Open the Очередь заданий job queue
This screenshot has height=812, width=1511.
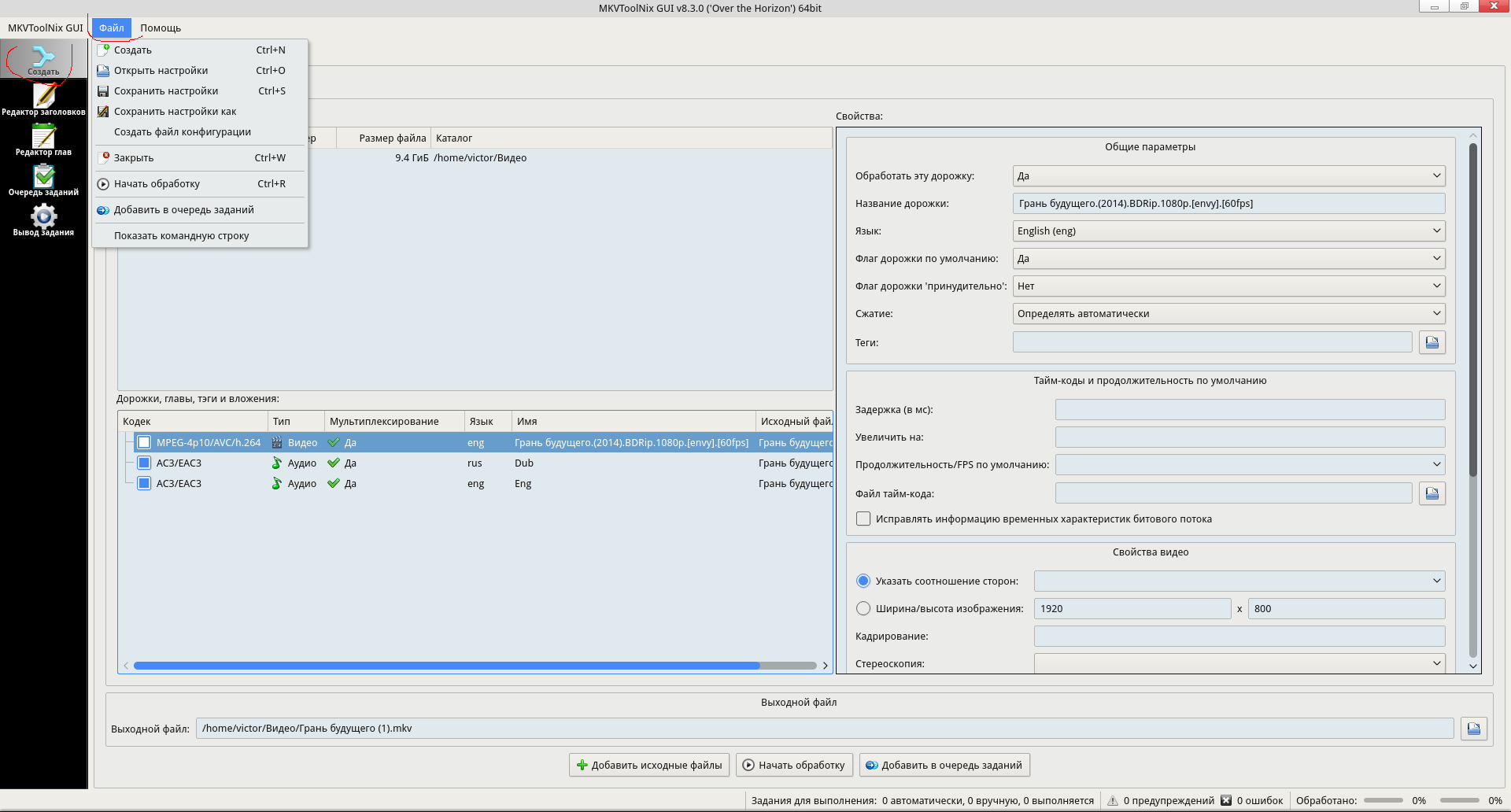(43, 179)
